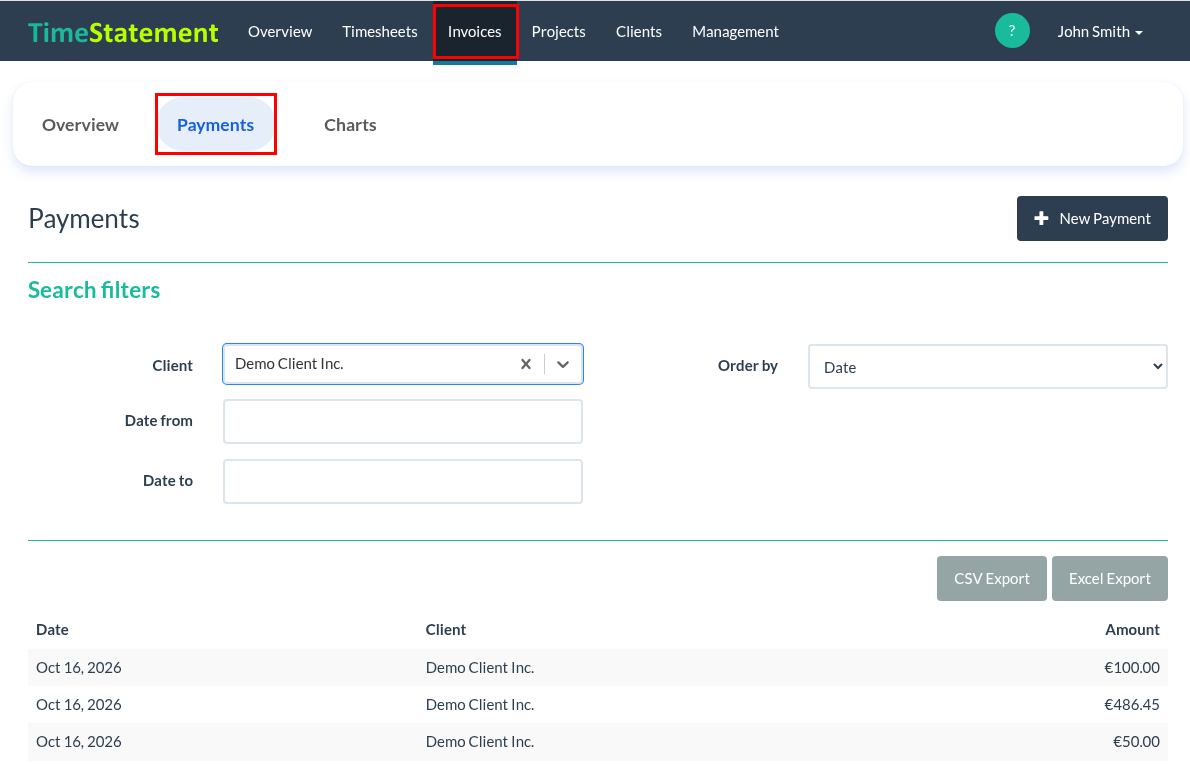Viewport: 1190px width, 764px height.
Task: Click the Client column header
Action: [x=445, y=630]
